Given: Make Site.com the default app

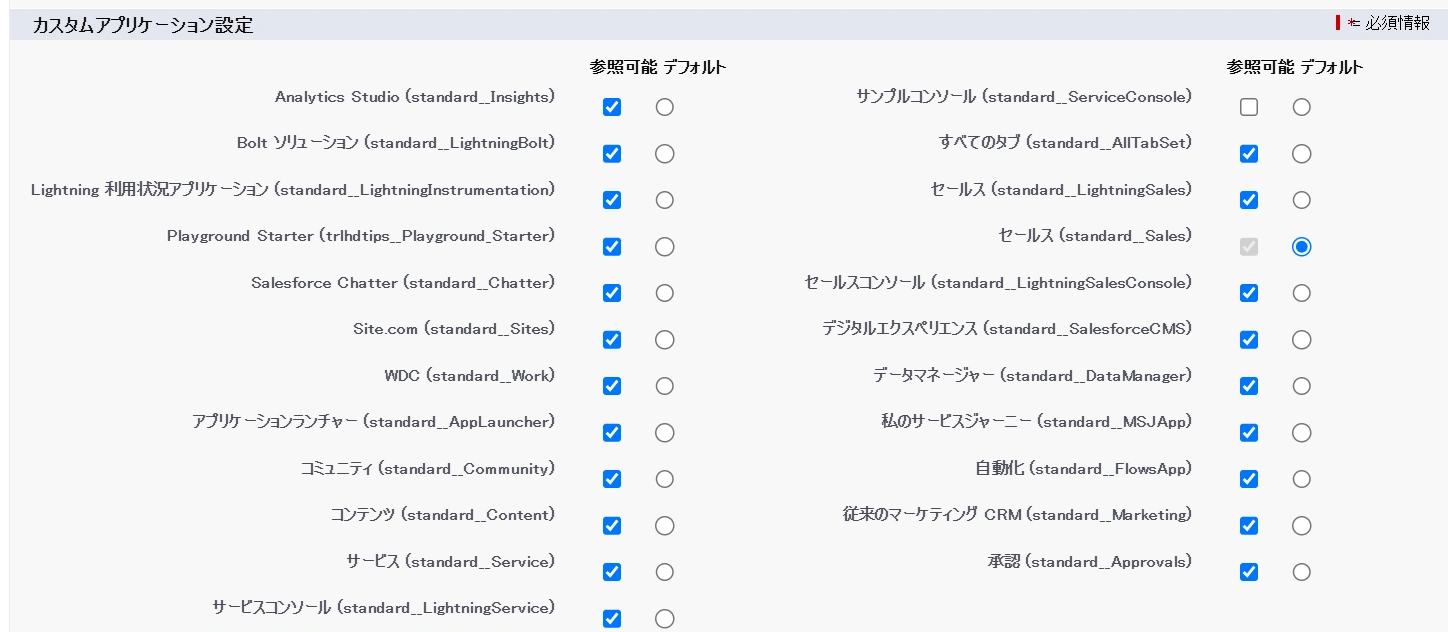Looking at the screenshot, I should pyautogui.click(x=665, y=340).
